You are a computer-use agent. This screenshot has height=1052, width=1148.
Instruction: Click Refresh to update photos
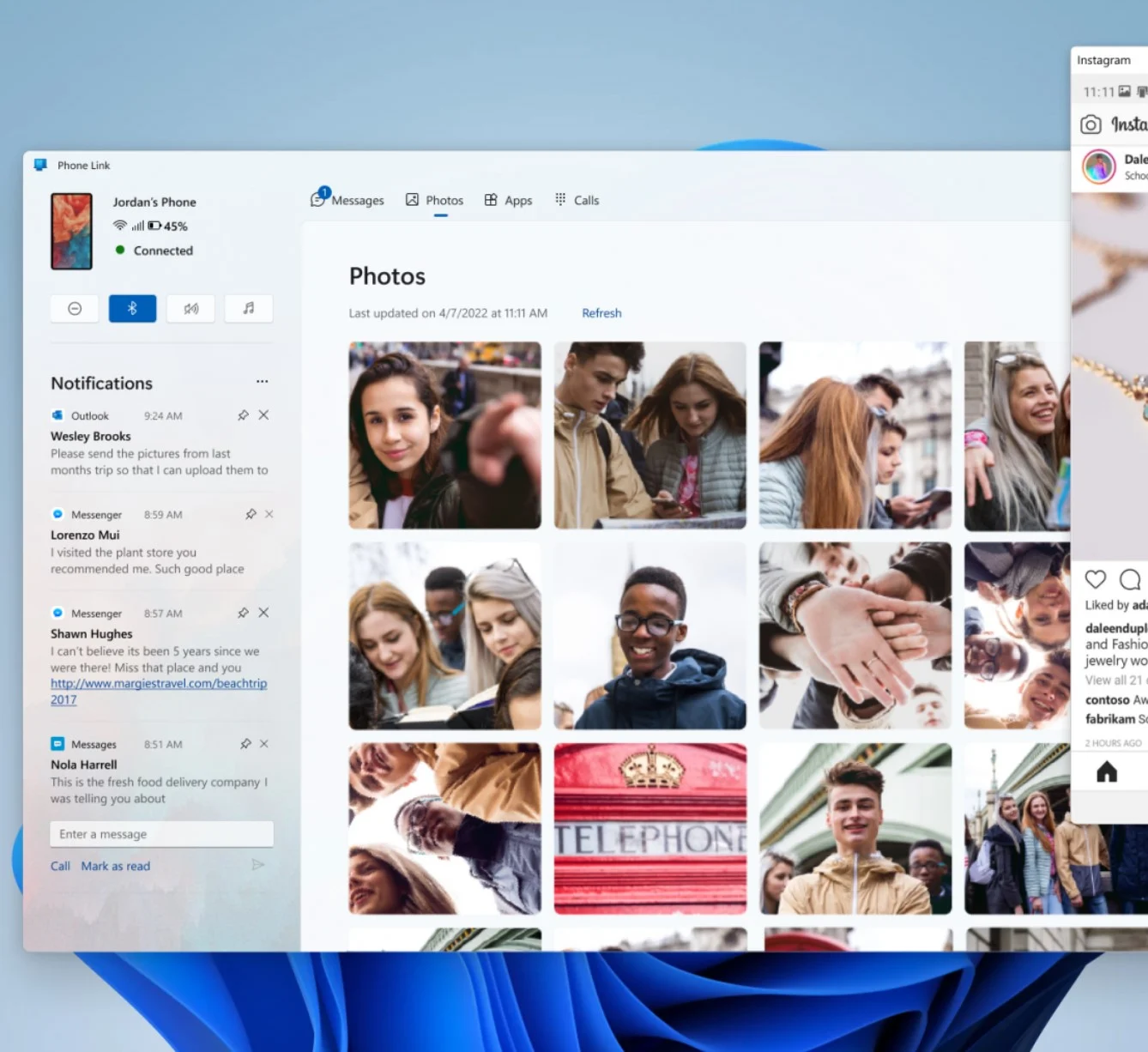601,313
